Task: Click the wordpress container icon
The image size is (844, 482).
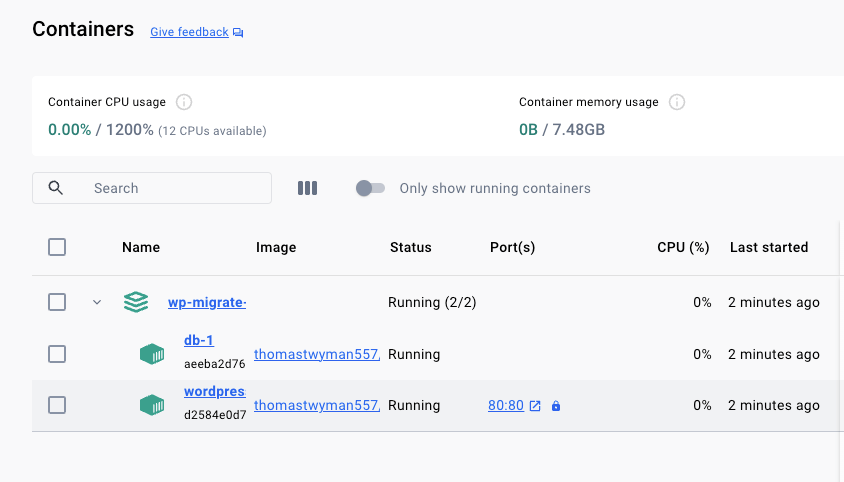Action: (151, 405)
